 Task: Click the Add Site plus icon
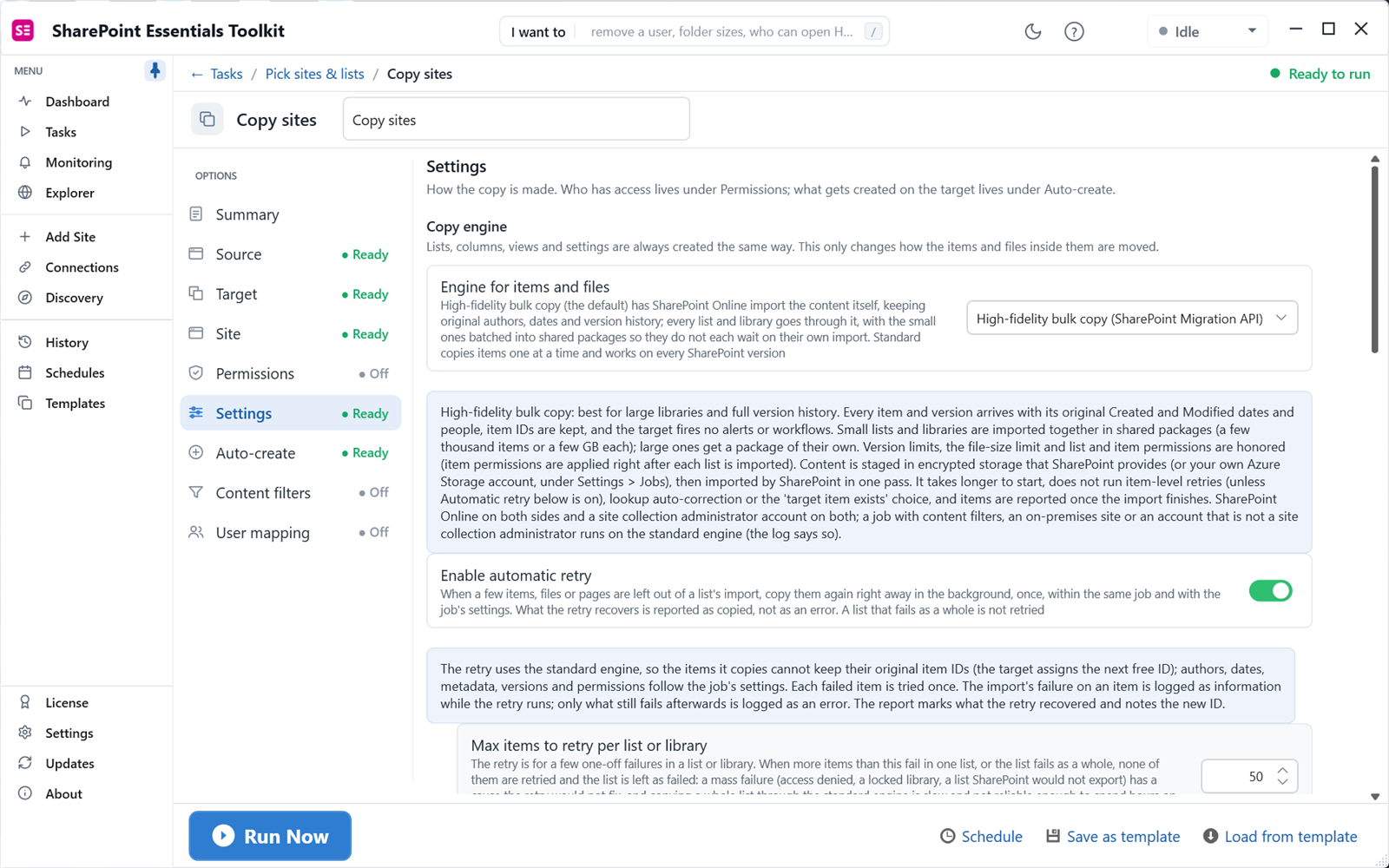point(25,237)
